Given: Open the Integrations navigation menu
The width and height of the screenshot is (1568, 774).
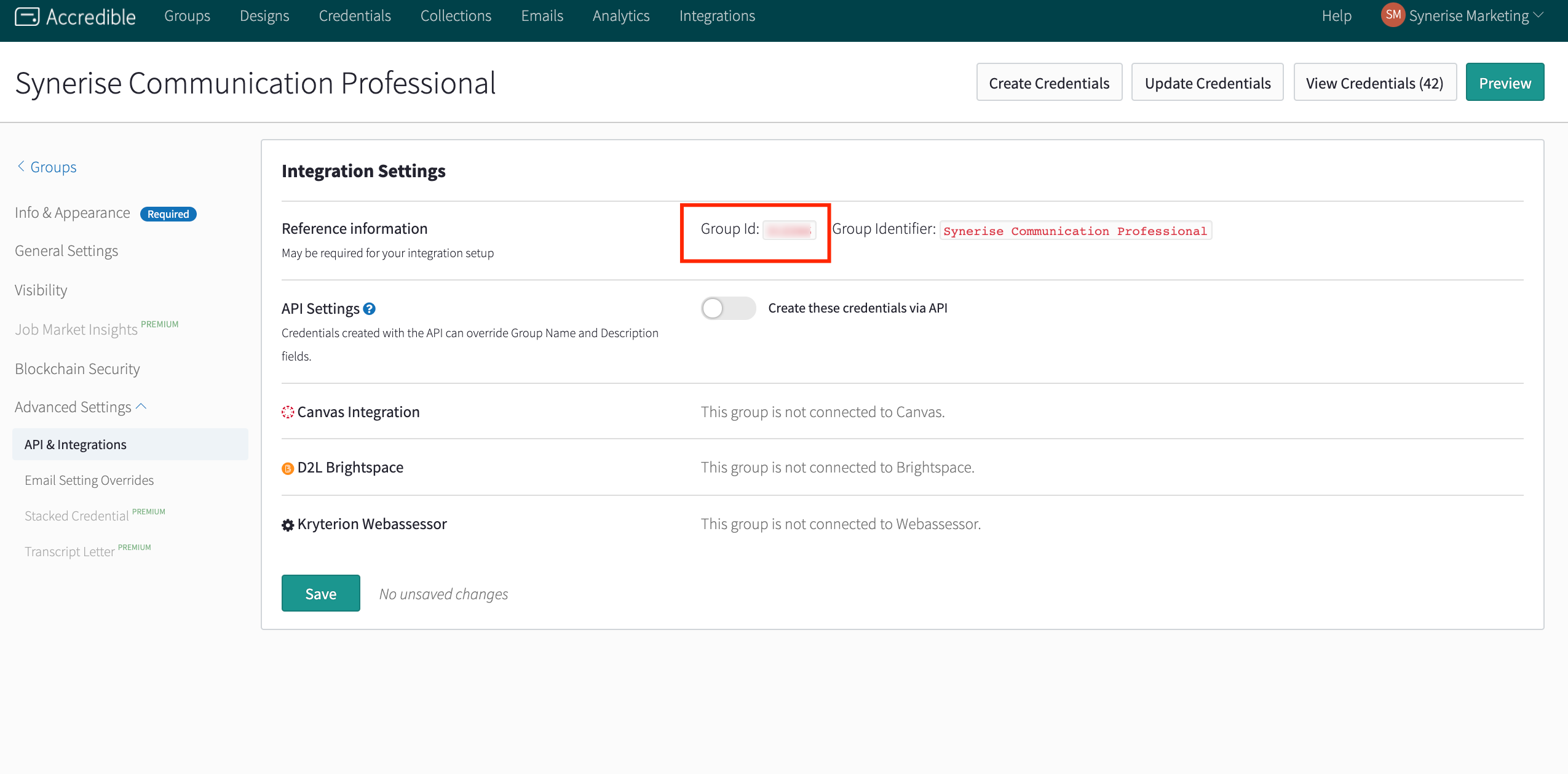Looking at the screenshot, I should (x=717, y=15).
